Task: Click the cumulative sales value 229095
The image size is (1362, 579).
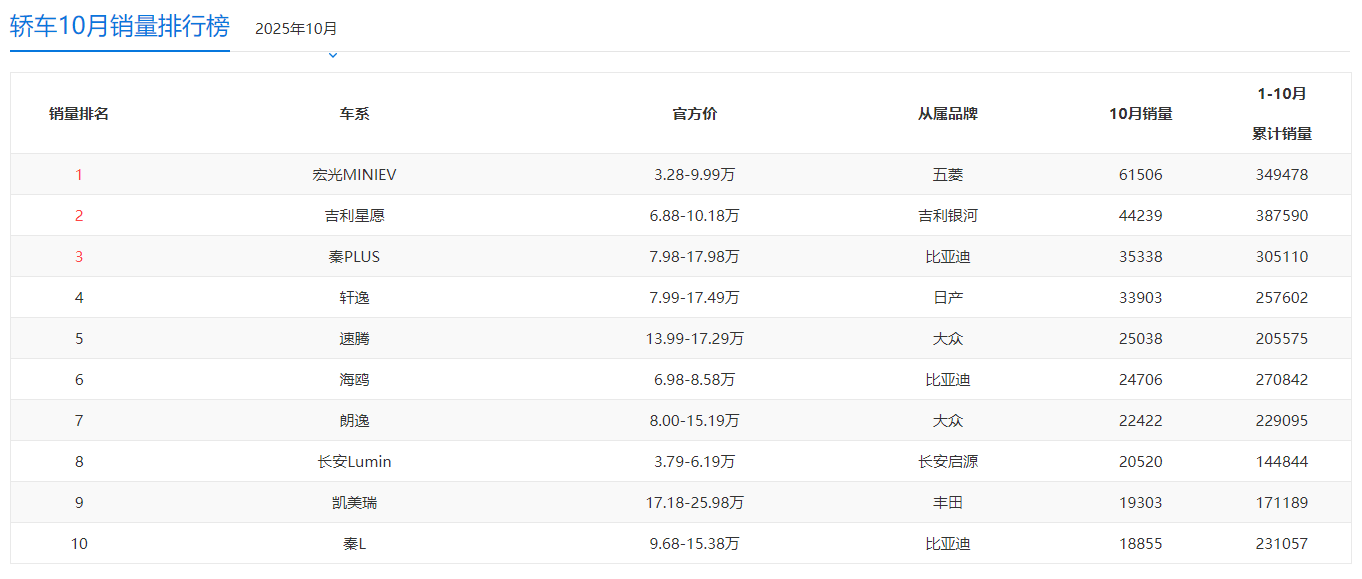Action: (x=1282, y=421)
